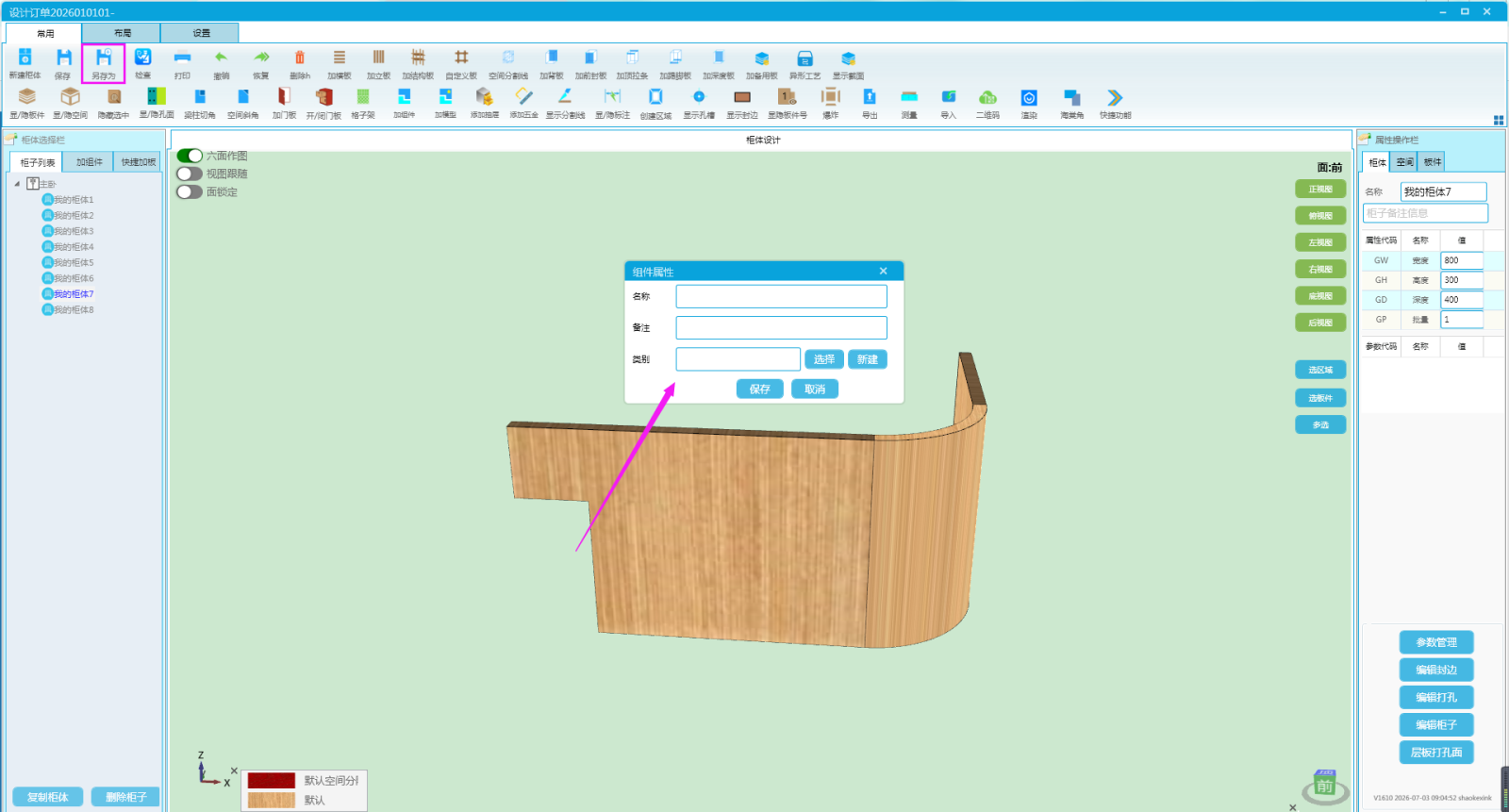Click the 二维码 QR code icon
The height and width of the screenshot is (812, 1509).
coord(987,97)
